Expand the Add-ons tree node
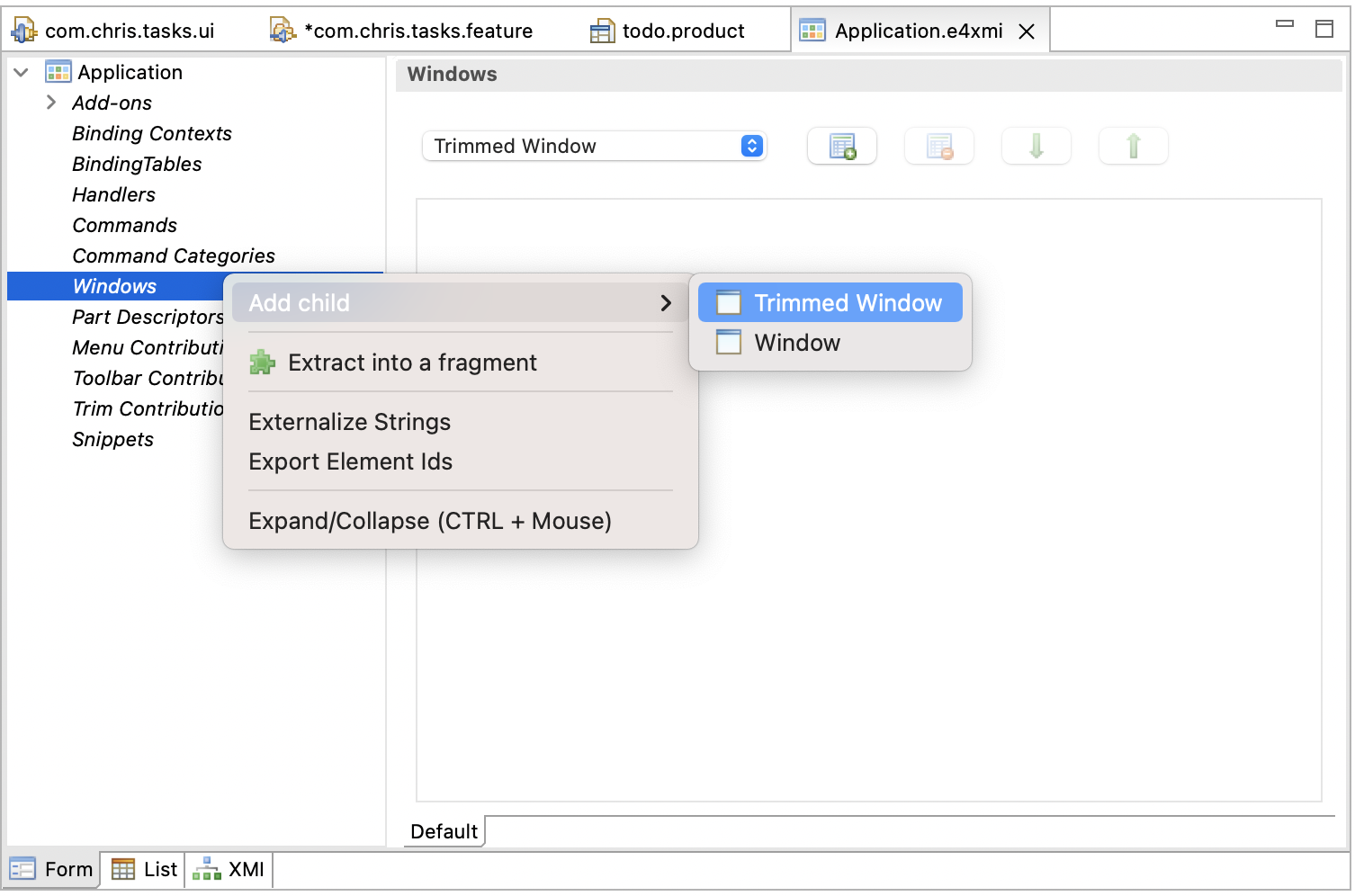 (x=51, y=103)
